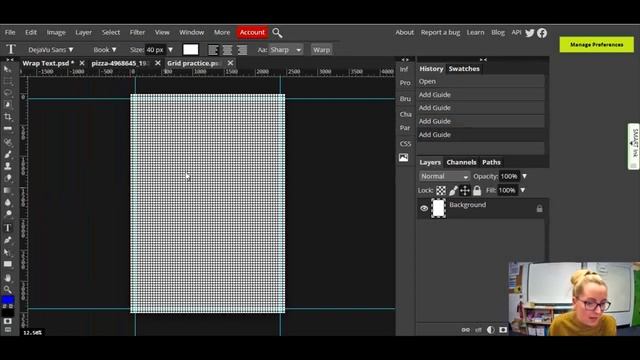Select the Path Select tool

[x=7, y=252]
